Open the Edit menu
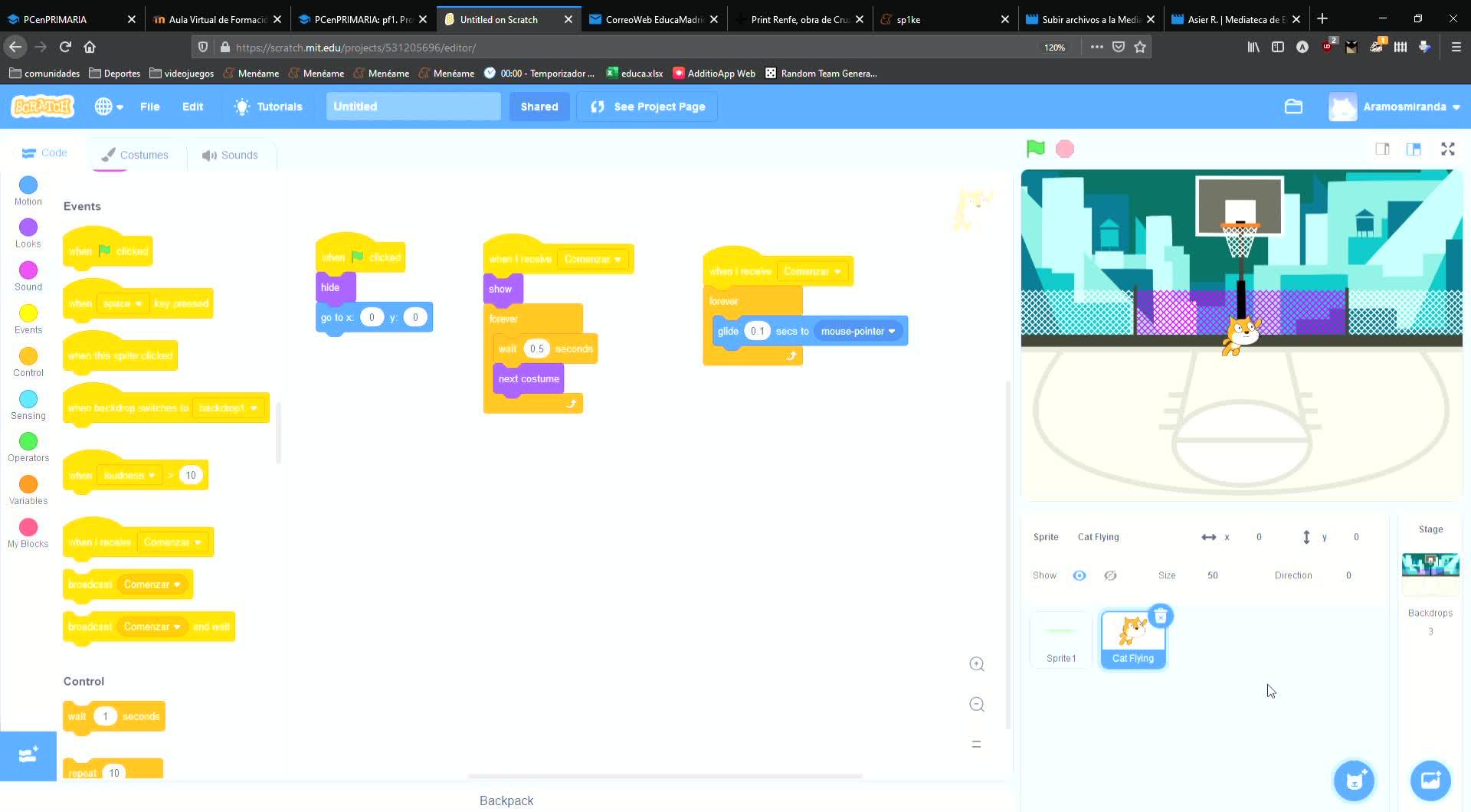This screenshot has height=812, width=1471. 192,106
